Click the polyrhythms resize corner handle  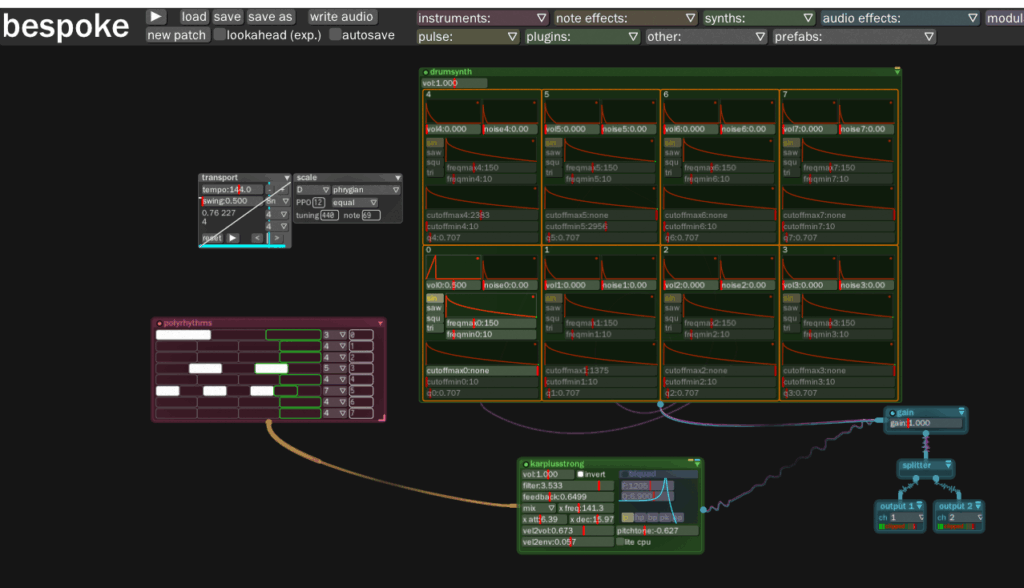382,417
